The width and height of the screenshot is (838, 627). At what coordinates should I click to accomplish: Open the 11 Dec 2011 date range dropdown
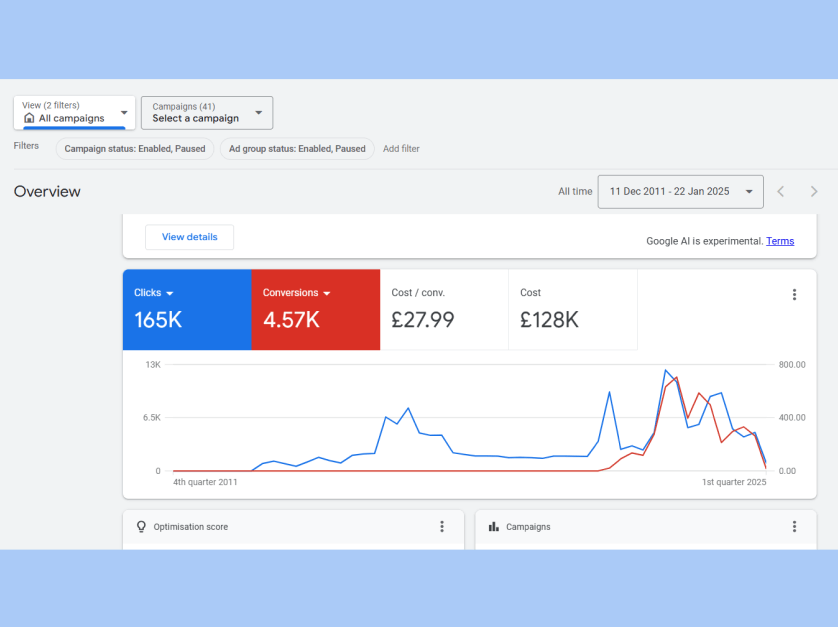[680, 191]
